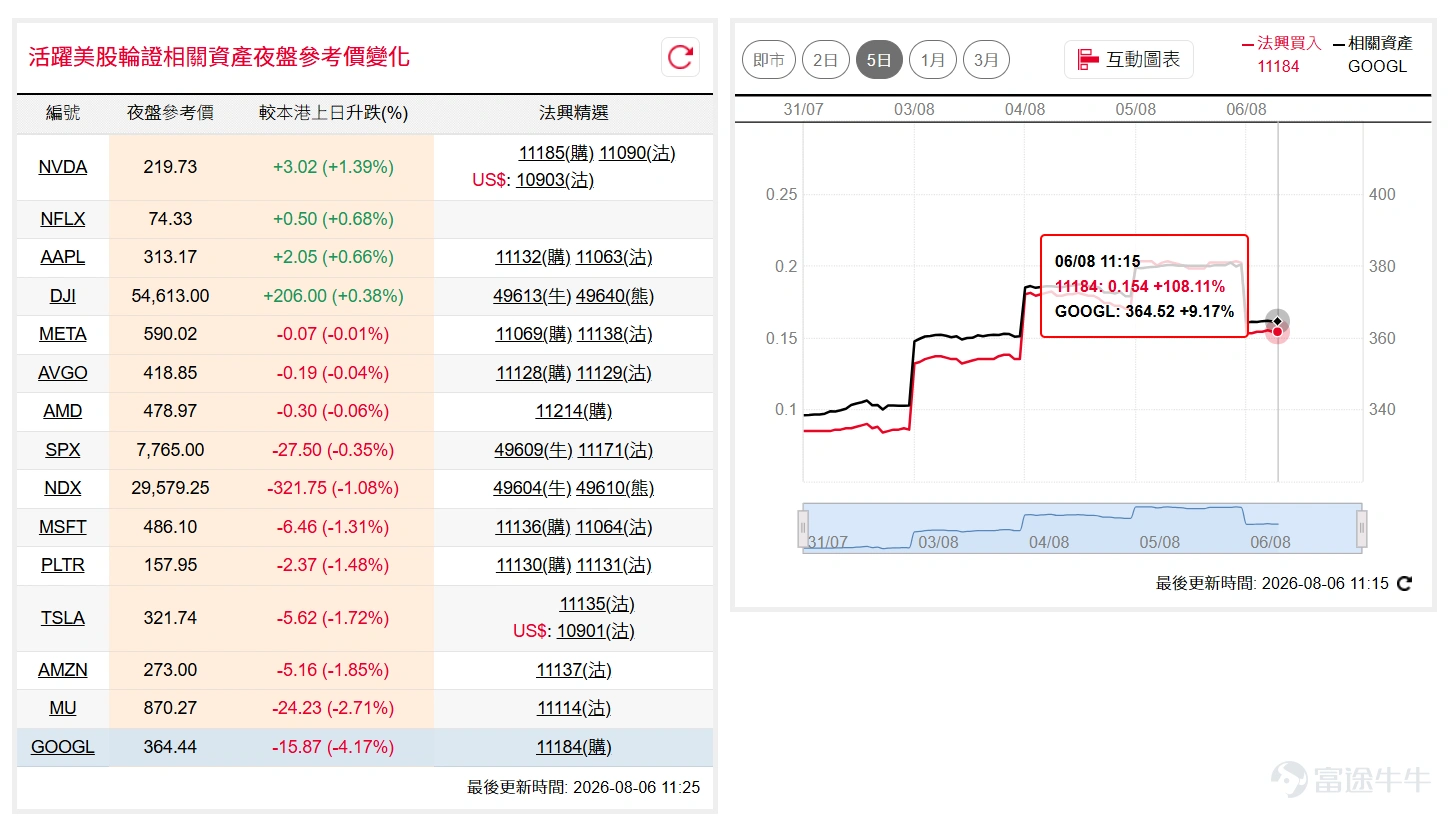Open the GOOGL ticker link

click(63, 747)
